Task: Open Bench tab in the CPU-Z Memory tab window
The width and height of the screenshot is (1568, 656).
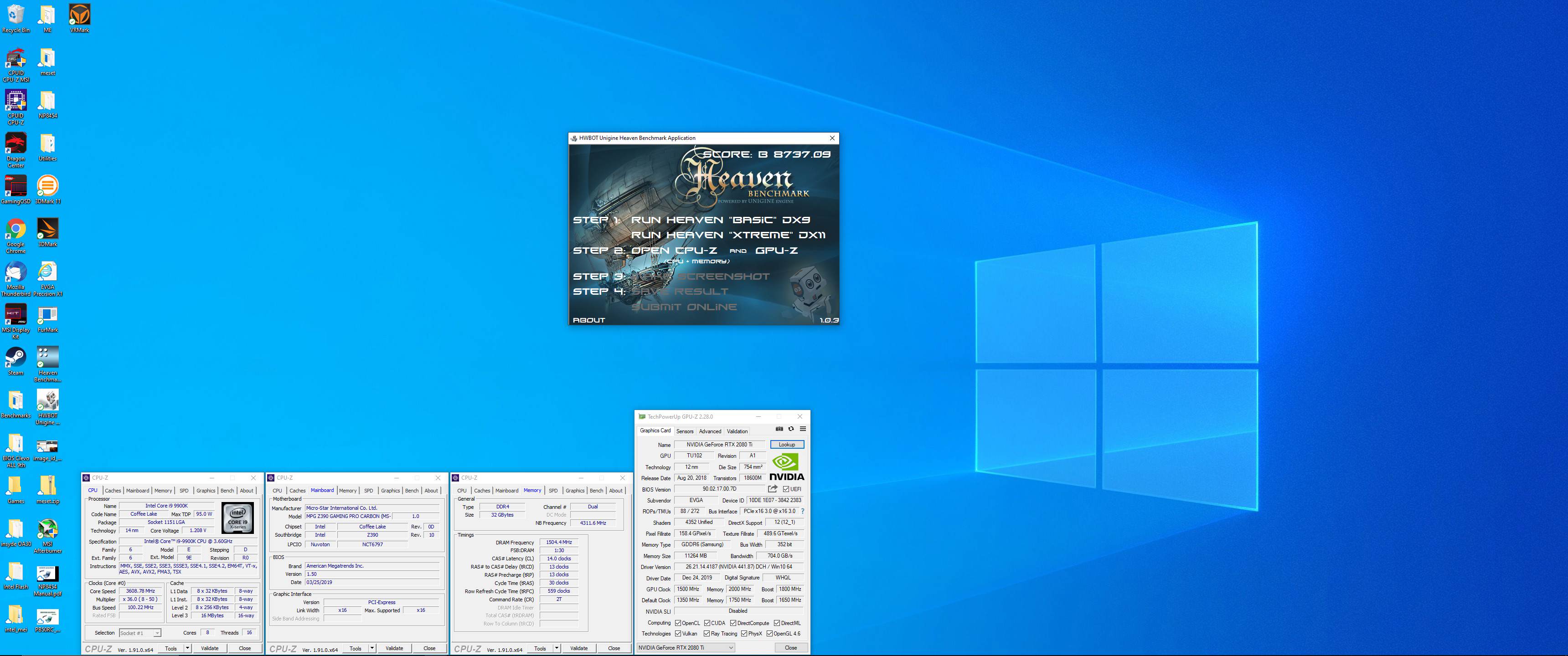Action: point(597,491)
